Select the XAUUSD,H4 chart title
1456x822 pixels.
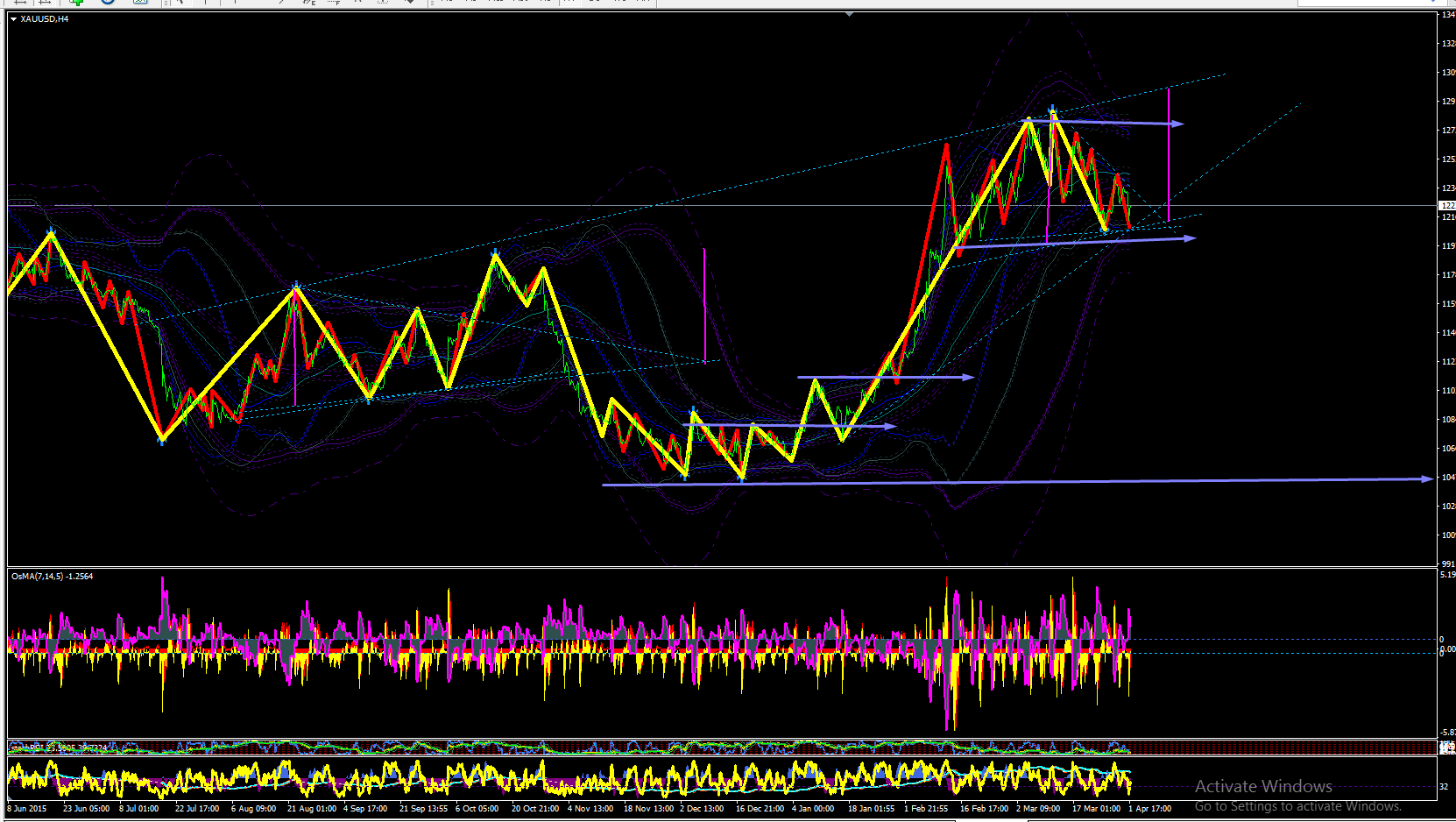pos(45,18)
